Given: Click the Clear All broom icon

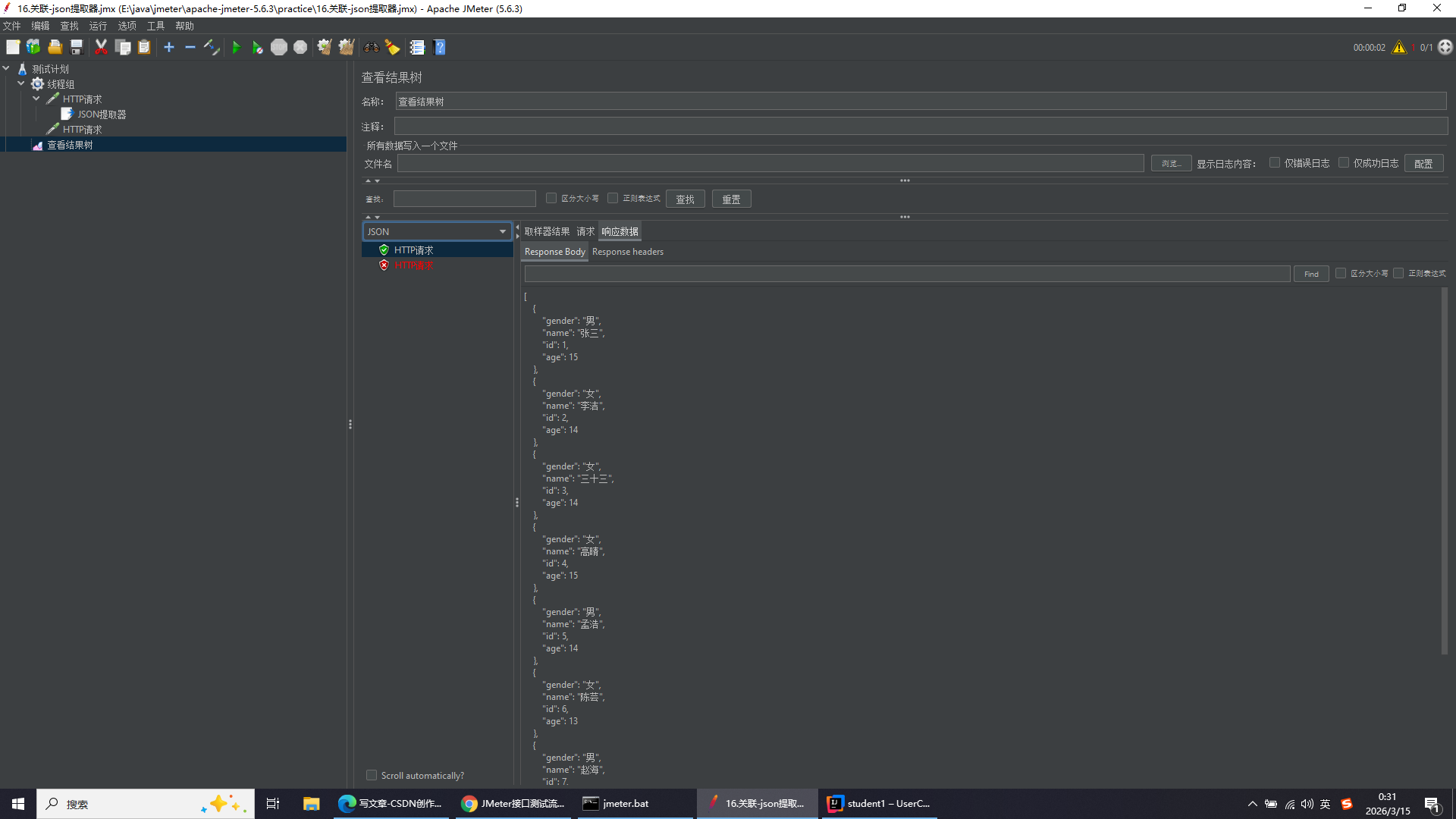Looking at the screenshot, I should (347, 47).
